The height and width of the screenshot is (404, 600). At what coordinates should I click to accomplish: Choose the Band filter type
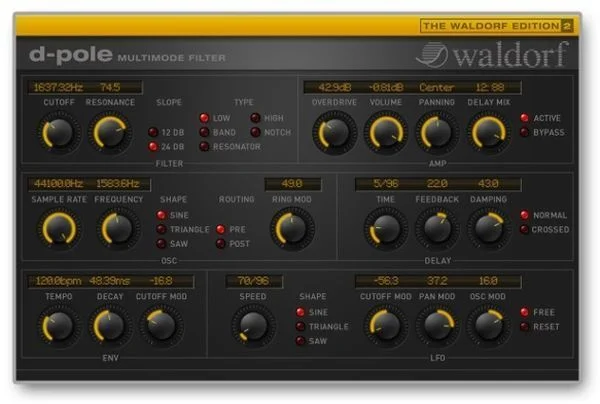[x=204, y=132]
